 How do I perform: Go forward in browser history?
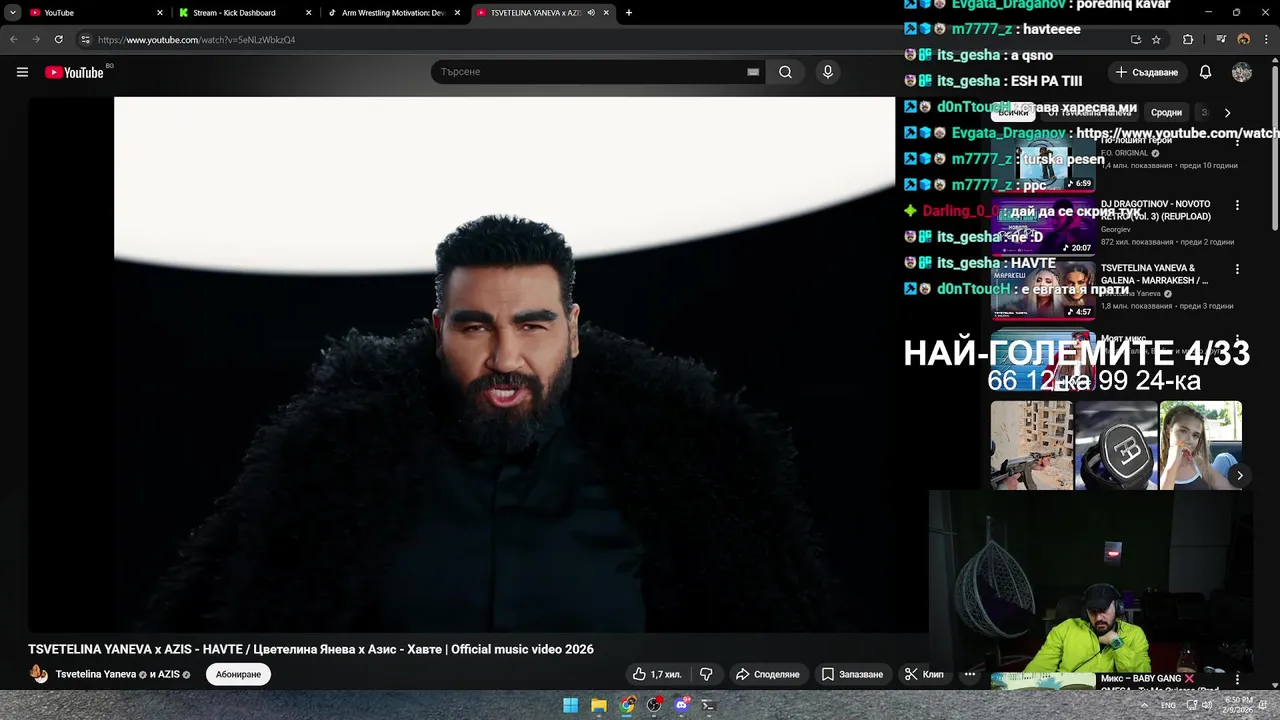36,40
